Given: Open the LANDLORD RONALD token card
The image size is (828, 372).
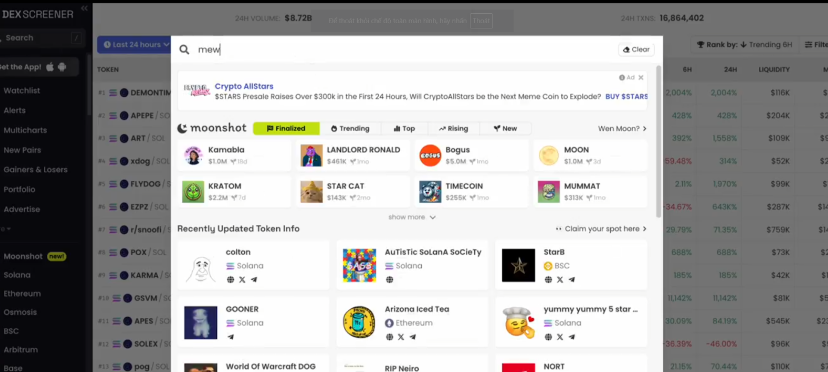Looking at the screenshot, I should [x=353, y=155].
